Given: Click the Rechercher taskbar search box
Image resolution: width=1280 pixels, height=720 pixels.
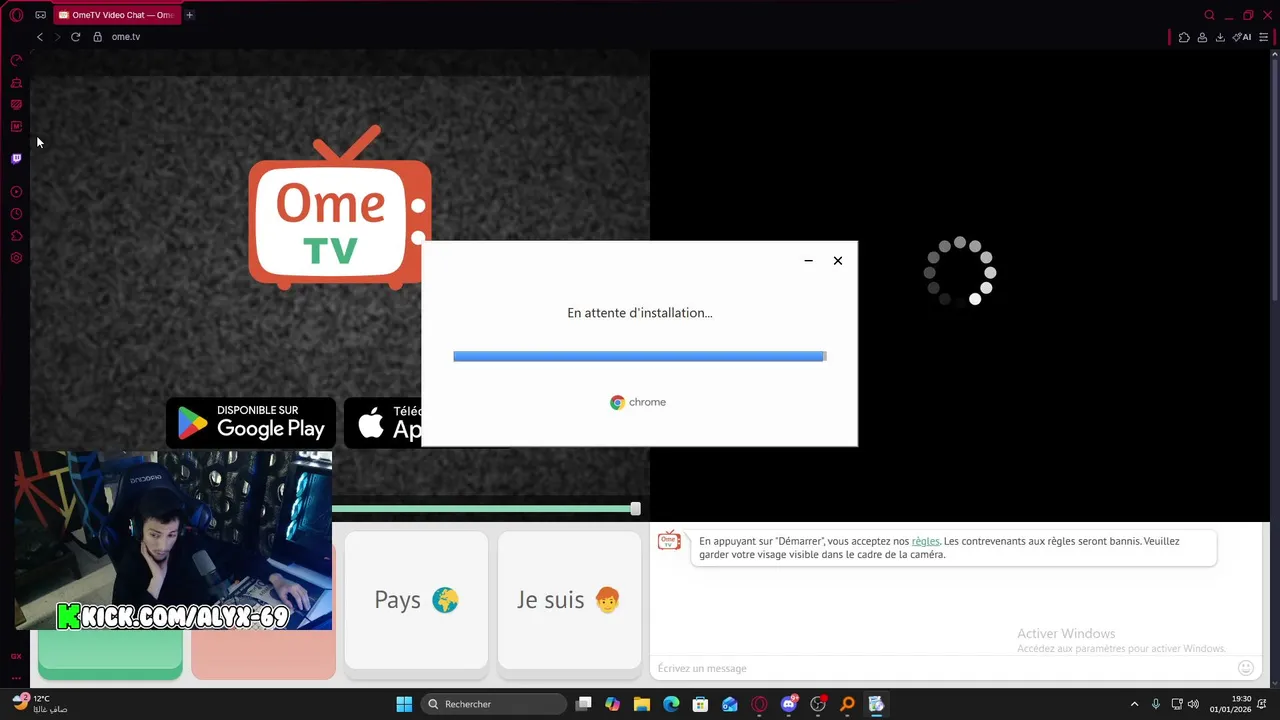Looking at the screenshot, I should pos(494,704).
